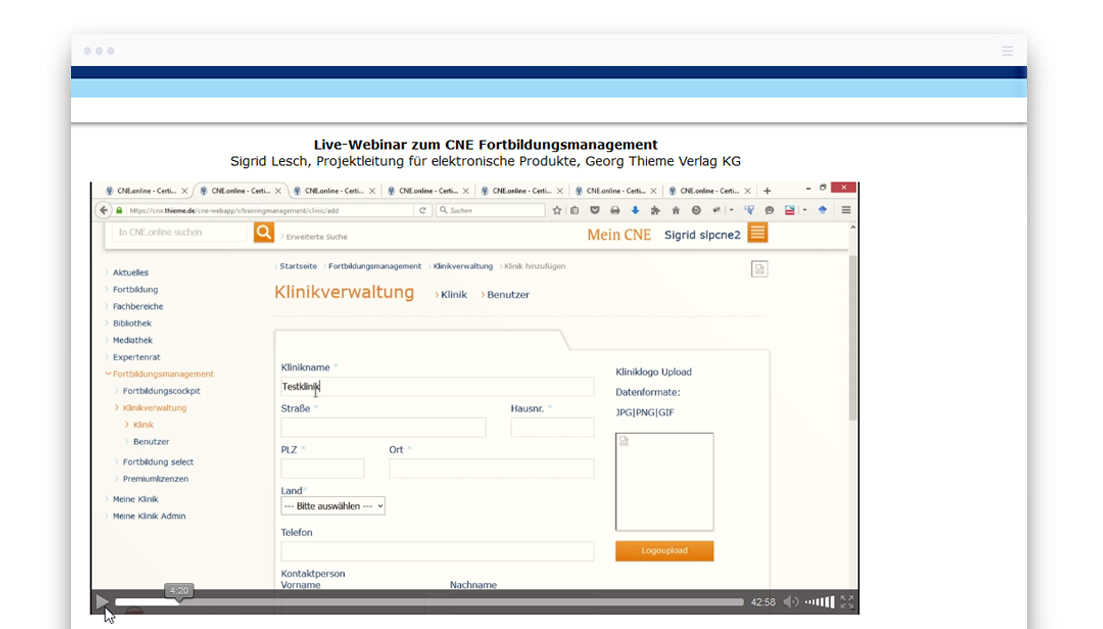Mute the video with the speaker icon
This screenshot has width=1103, height=629.
[791, 602]
